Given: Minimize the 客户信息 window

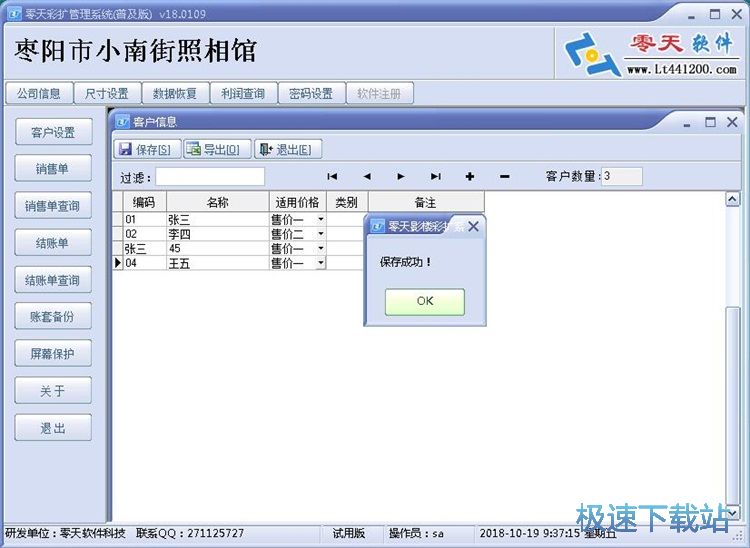Looking at the screenshot, I should 687,124.
